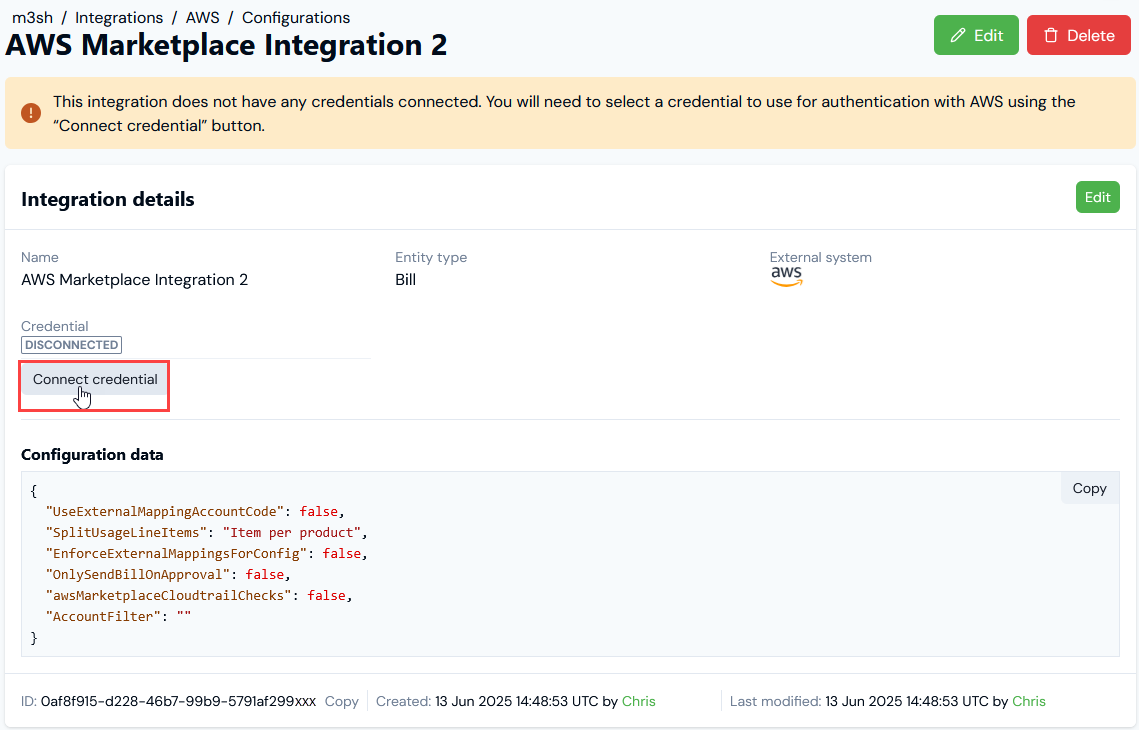Click the trash icon in the Delete button
This screenshot has width=1139, height=730.
coord(1050,36)
